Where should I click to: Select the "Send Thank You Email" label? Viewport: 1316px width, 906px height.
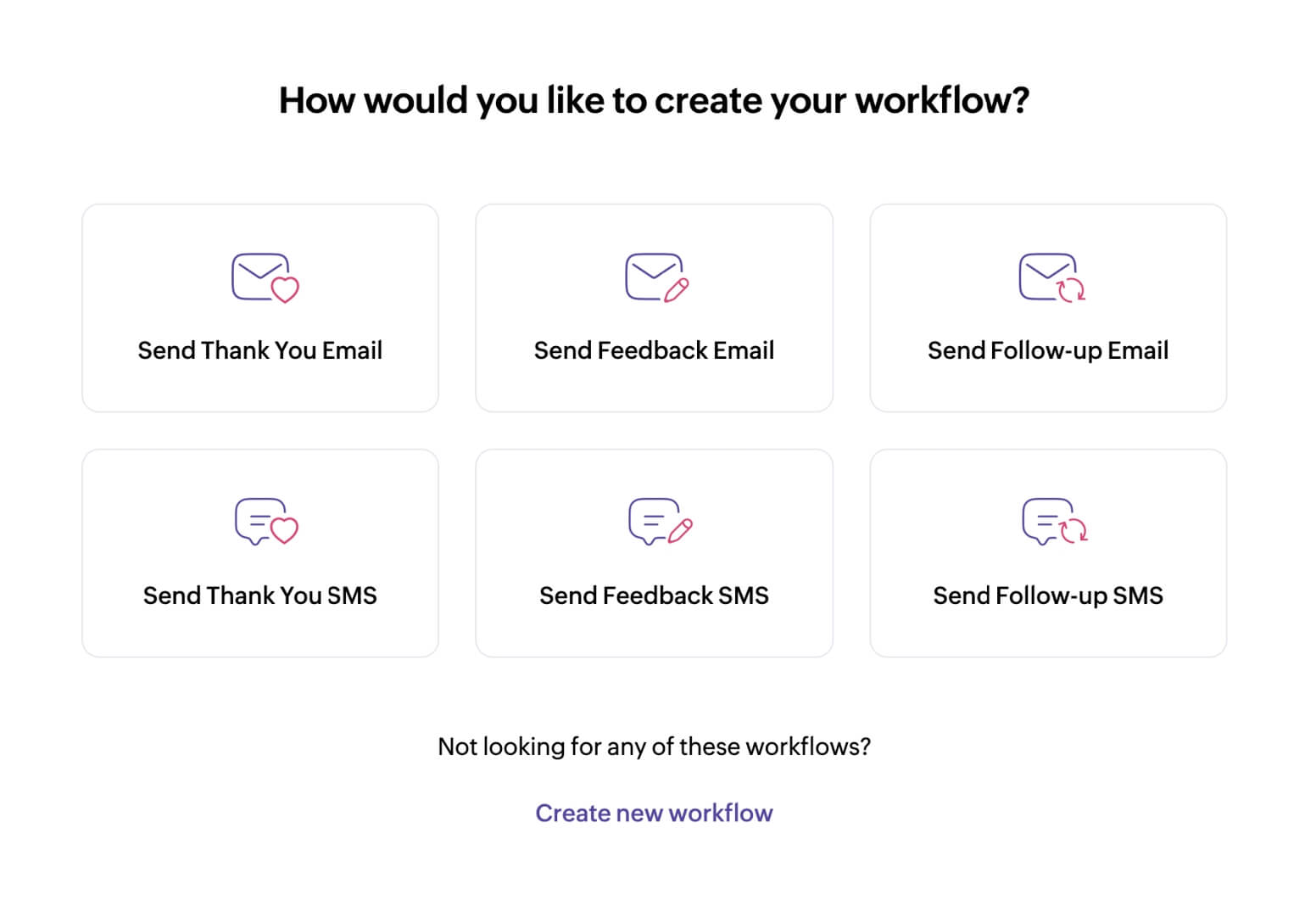259,350
